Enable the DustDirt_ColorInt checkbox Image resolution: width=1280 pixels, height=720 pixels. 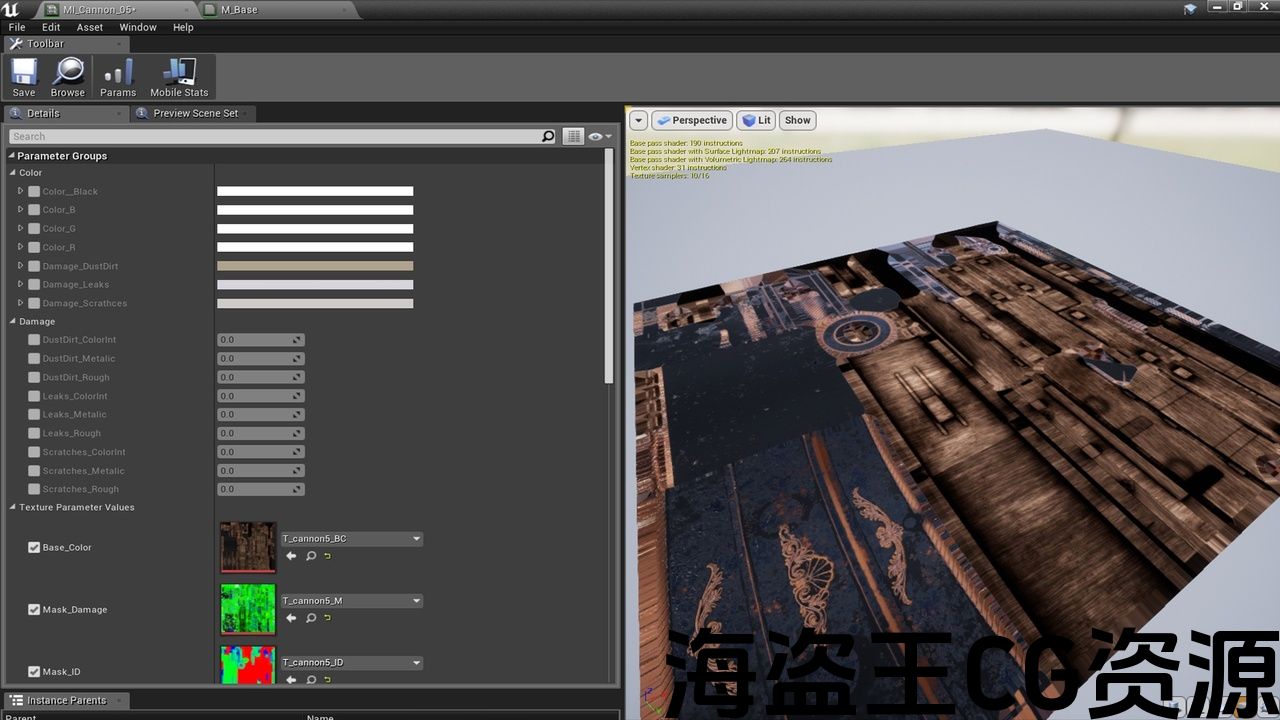(34, 340)
